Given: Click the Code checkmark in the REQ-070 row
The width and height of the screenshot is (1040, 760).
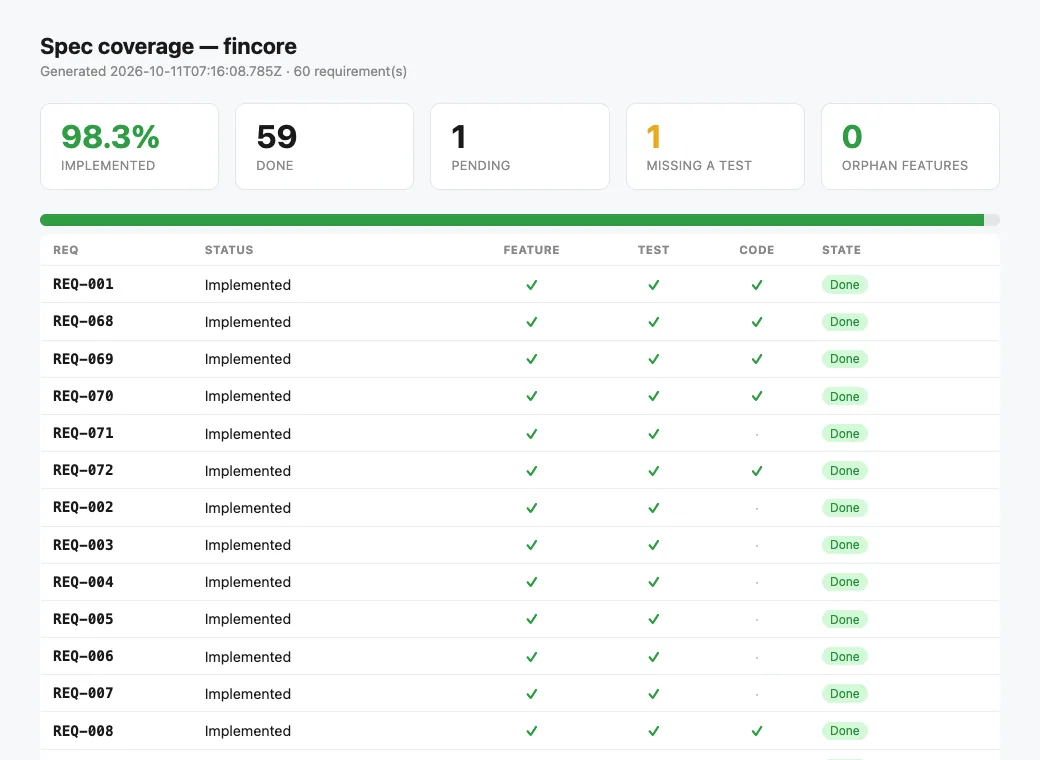Looking at the screenshot, I should pos(757,396).
